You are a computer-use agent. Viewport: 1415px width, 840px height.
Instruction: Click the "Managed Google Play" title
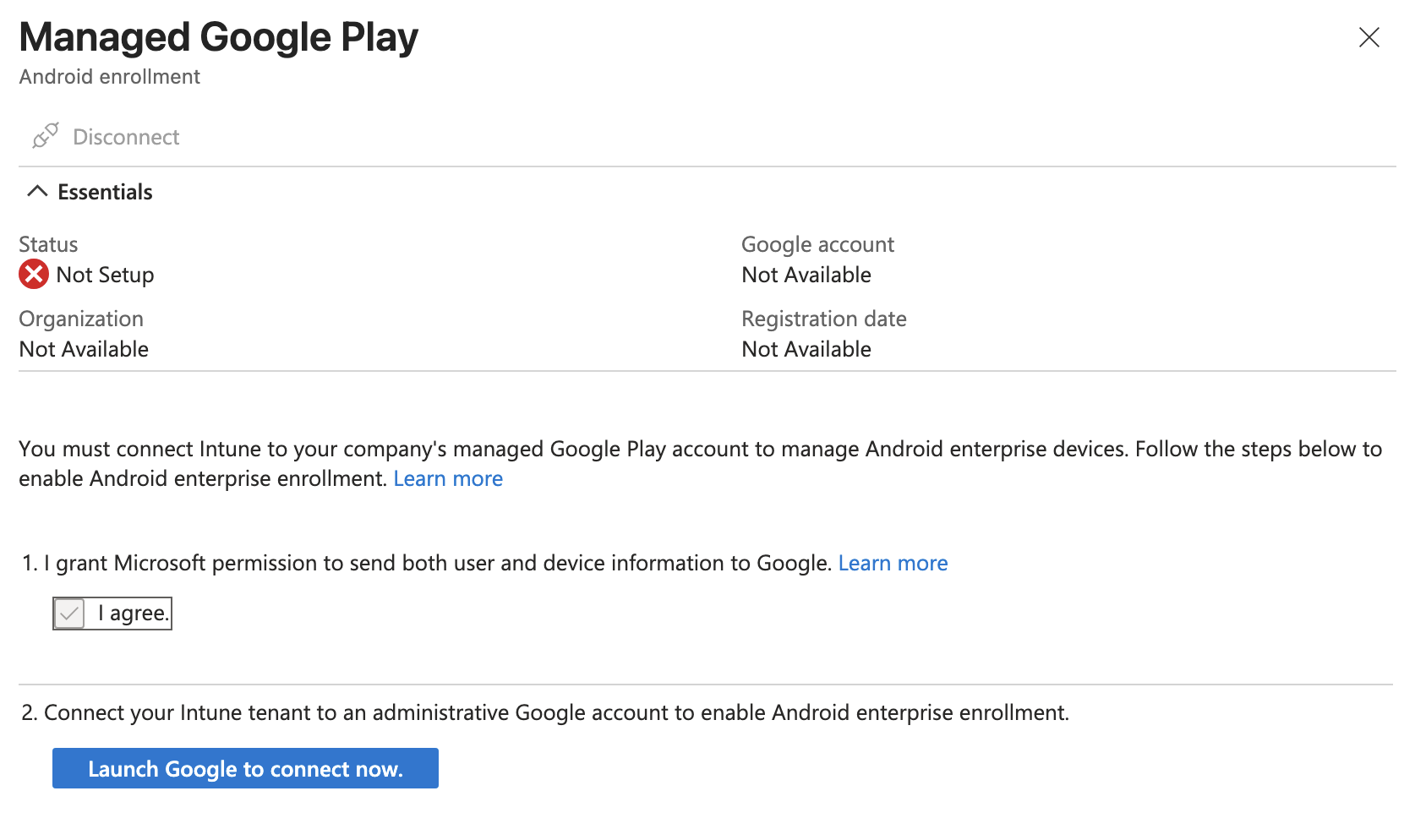[x=218, y=36]
